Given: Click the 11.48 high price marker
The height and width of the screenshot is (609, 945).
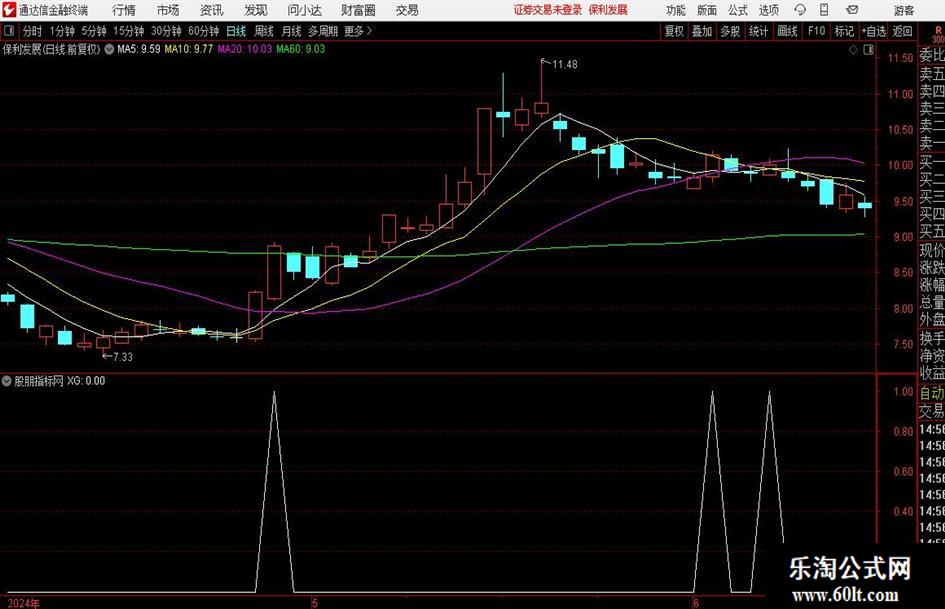Looking at the screenshot, I should [x=565, y=65].
